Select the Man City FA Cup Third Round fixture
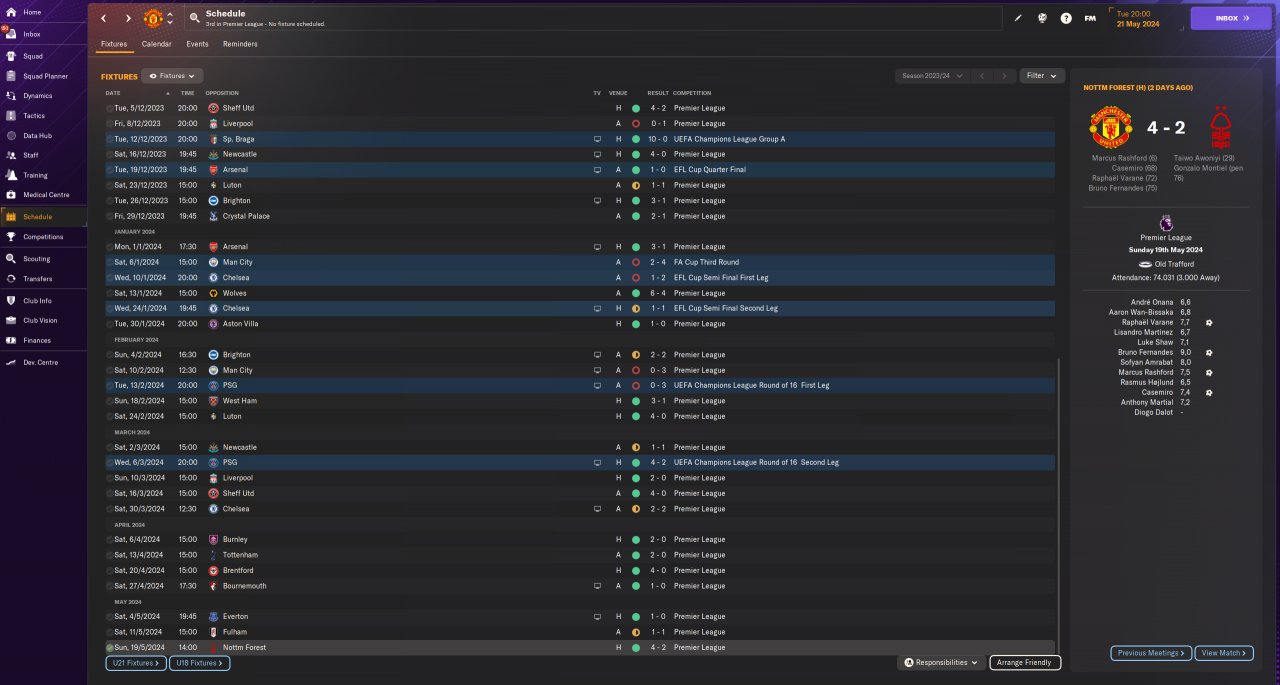This screenshot has width=1280, height=685. (x=580, y=262)
